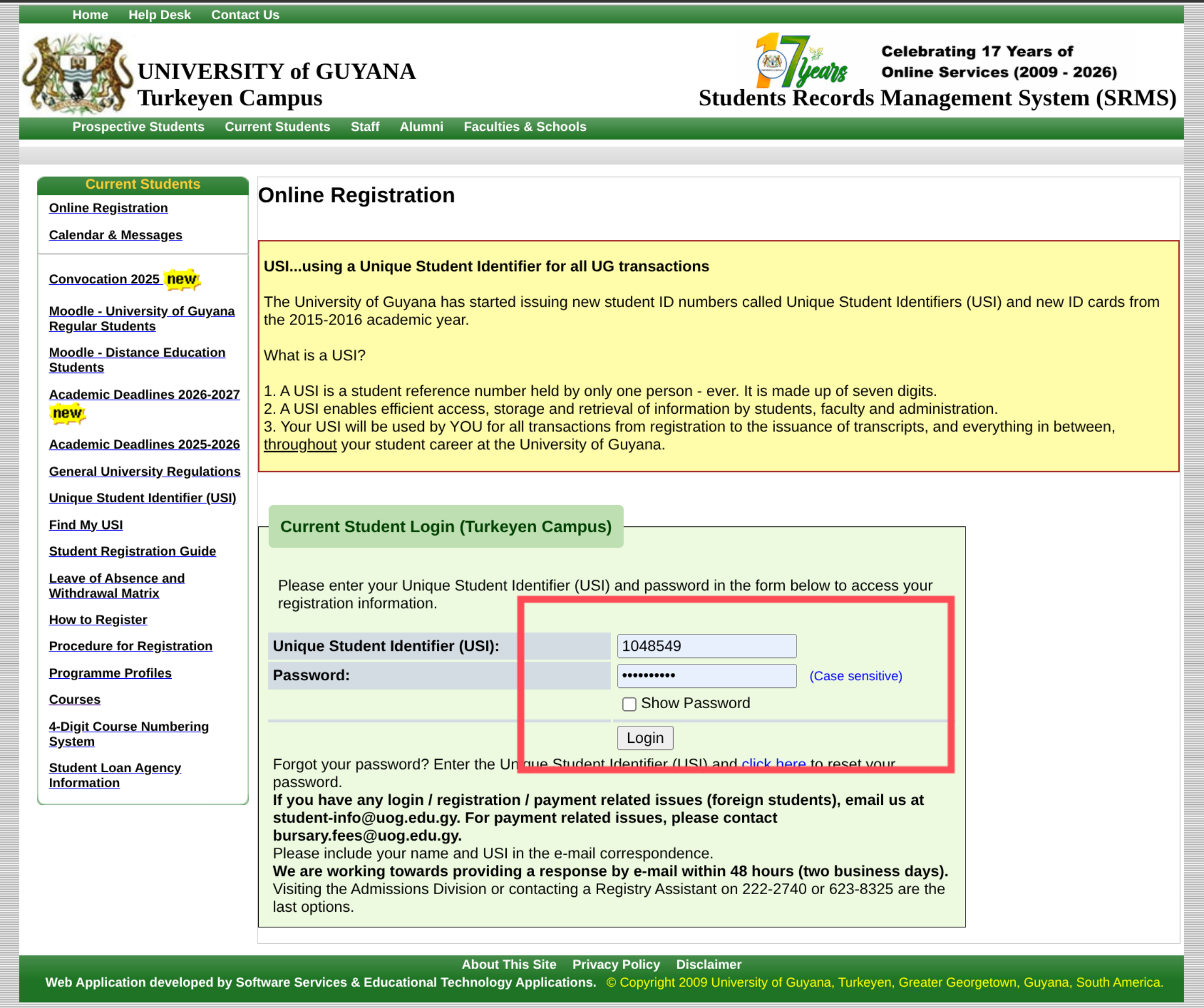Open Contact Us in the top bar
The image size is (1204, 1008).
pos(245,15)
